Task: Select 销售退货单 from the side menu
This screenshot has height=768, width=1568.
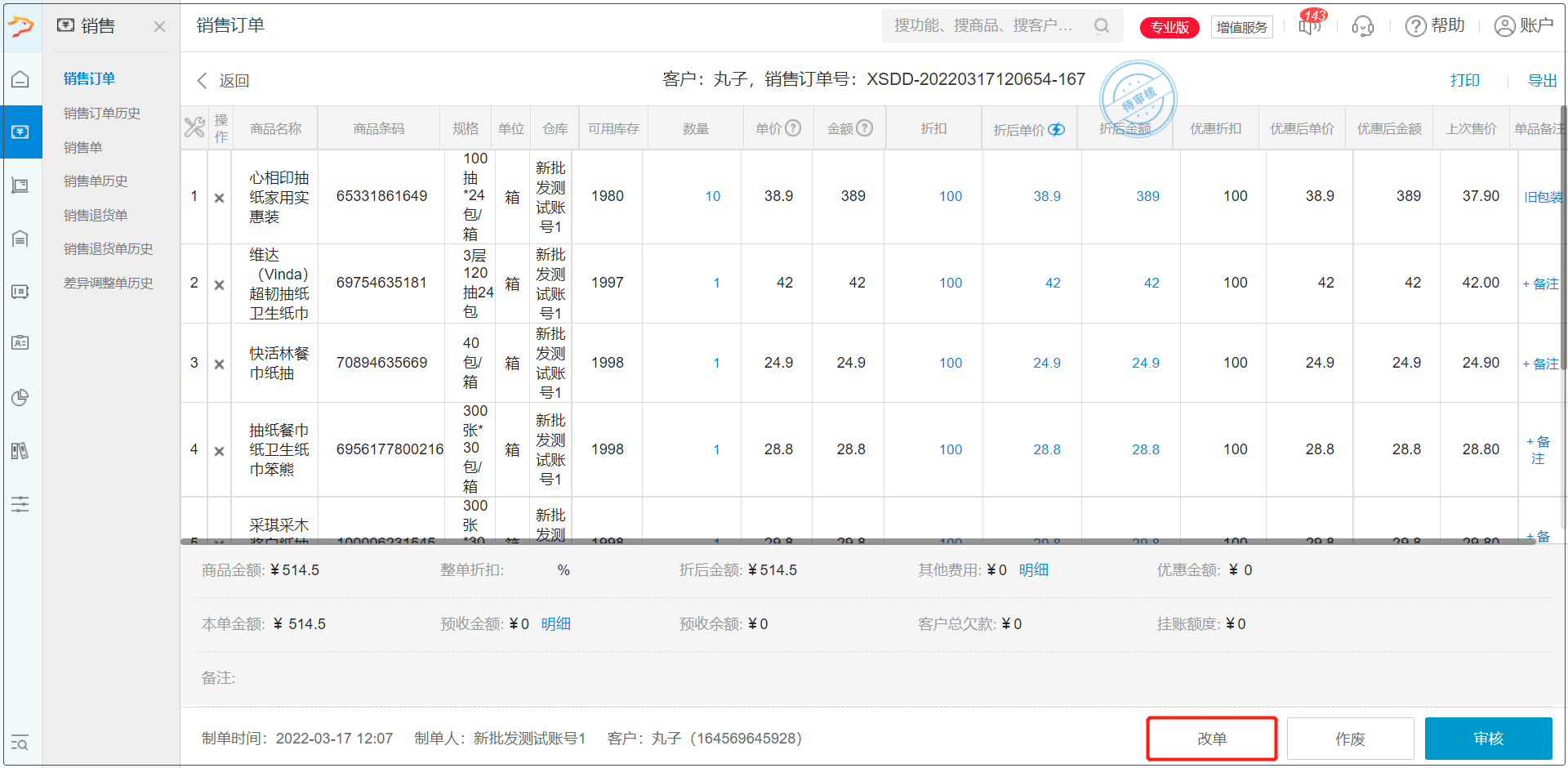Action: click(96, 215)
